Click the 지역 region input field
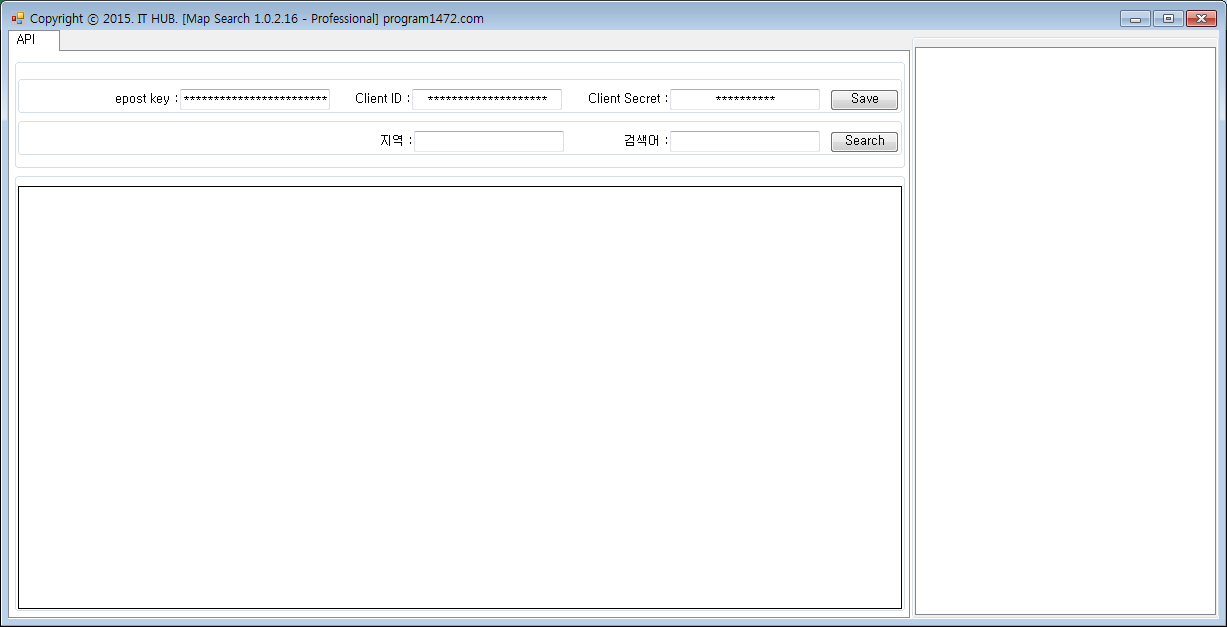The width and height of the screenshot is (1227, 627). [489, 141]
